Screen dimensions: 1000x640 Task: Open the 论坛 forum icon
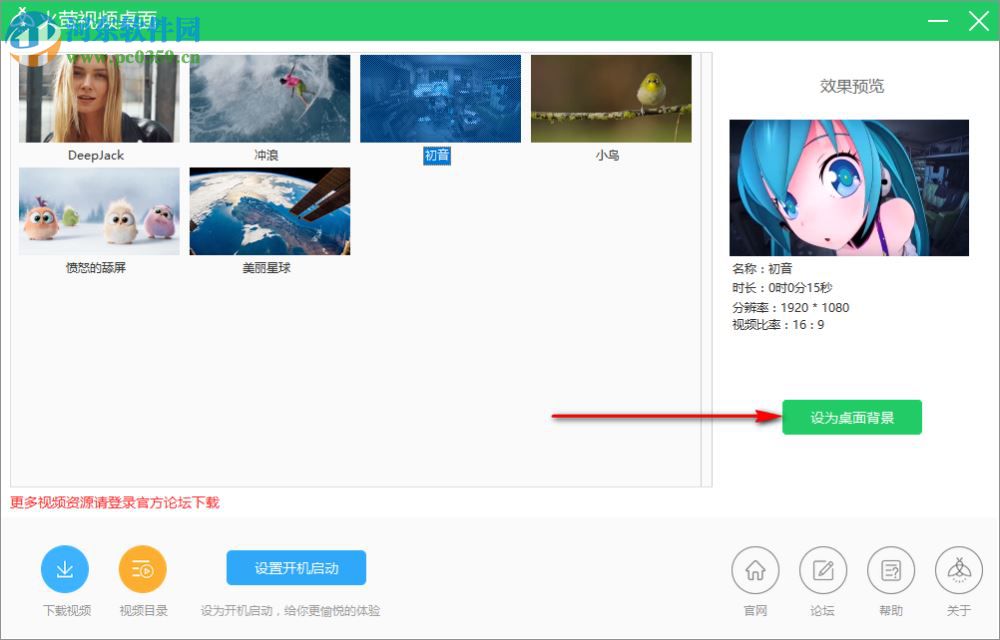coord(822,568)
